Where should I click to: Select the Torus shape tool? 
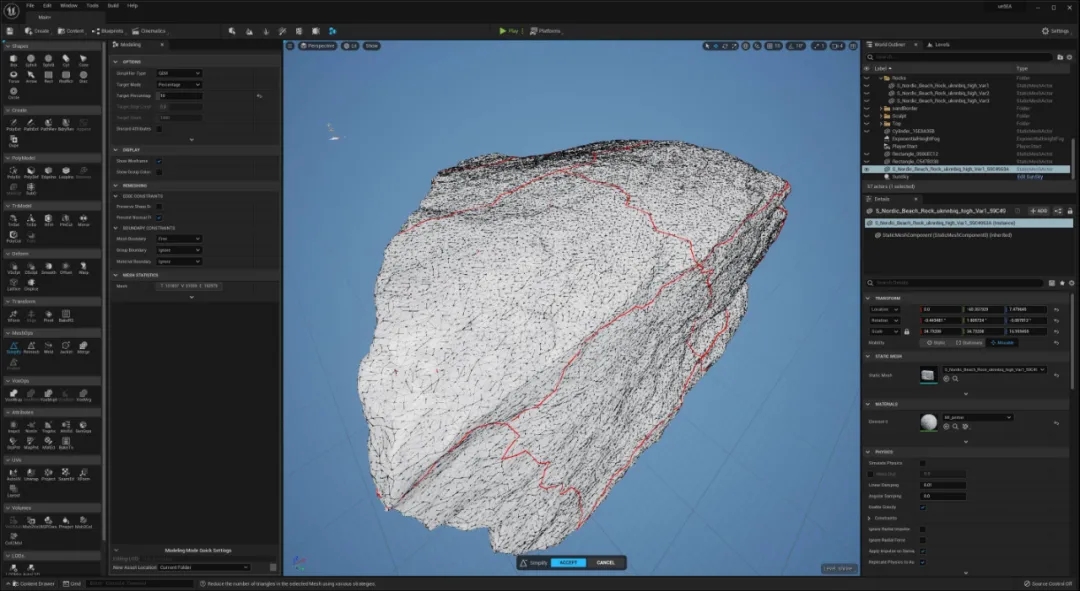14,76
